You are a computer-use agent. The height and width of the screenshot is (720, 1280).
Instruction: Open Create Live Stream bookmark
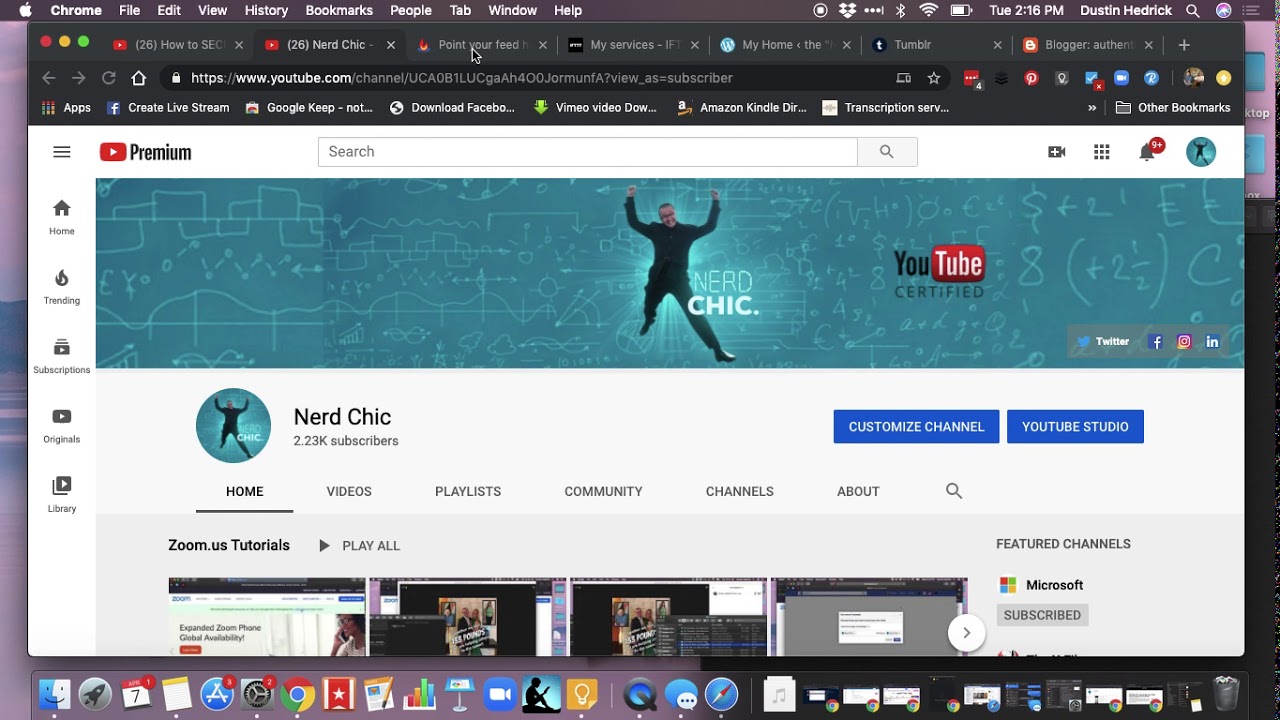(x=168, y=108)
